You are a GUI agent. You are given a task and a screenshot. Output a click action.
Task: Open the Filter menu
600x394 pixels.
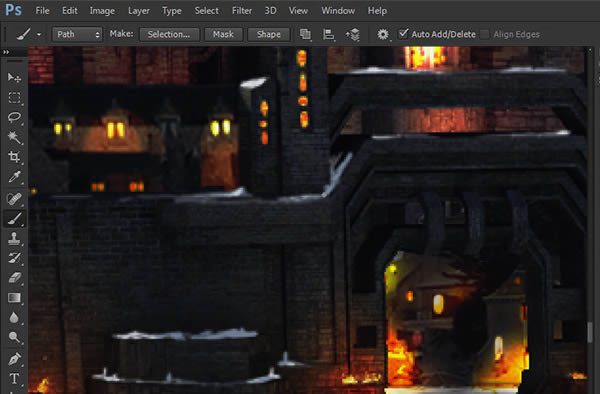point(242,11)
